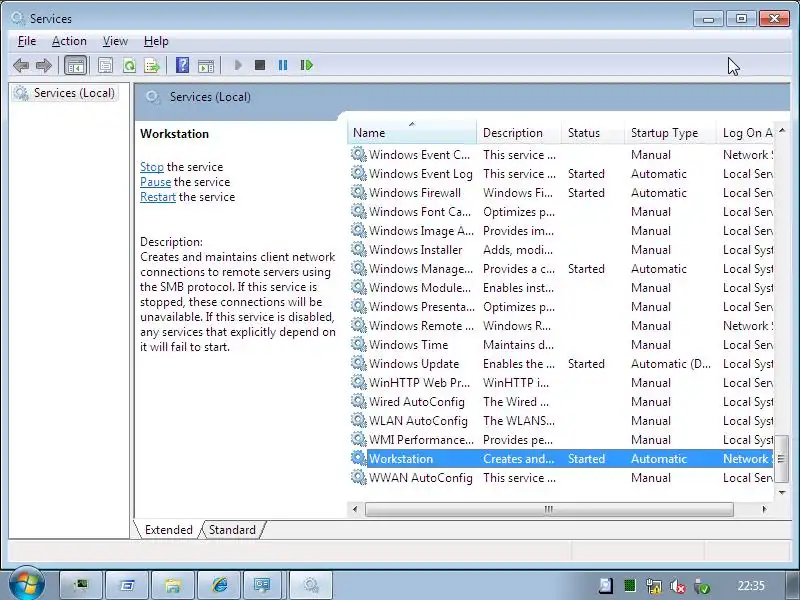
Task: Select Services (Local) in the console tree
Action: pos(65,93)
